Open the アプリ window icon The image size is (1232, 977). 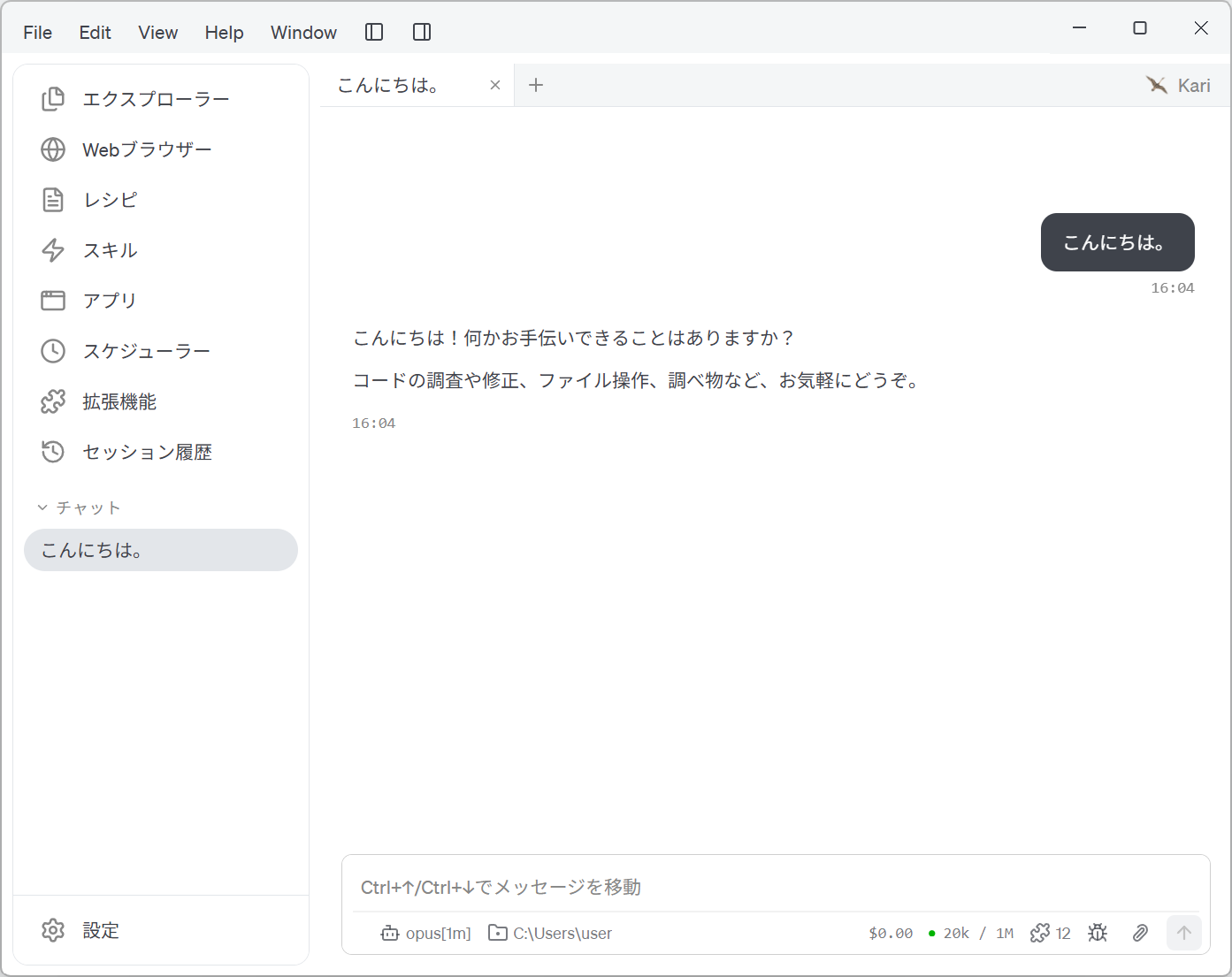pos(53,301)
